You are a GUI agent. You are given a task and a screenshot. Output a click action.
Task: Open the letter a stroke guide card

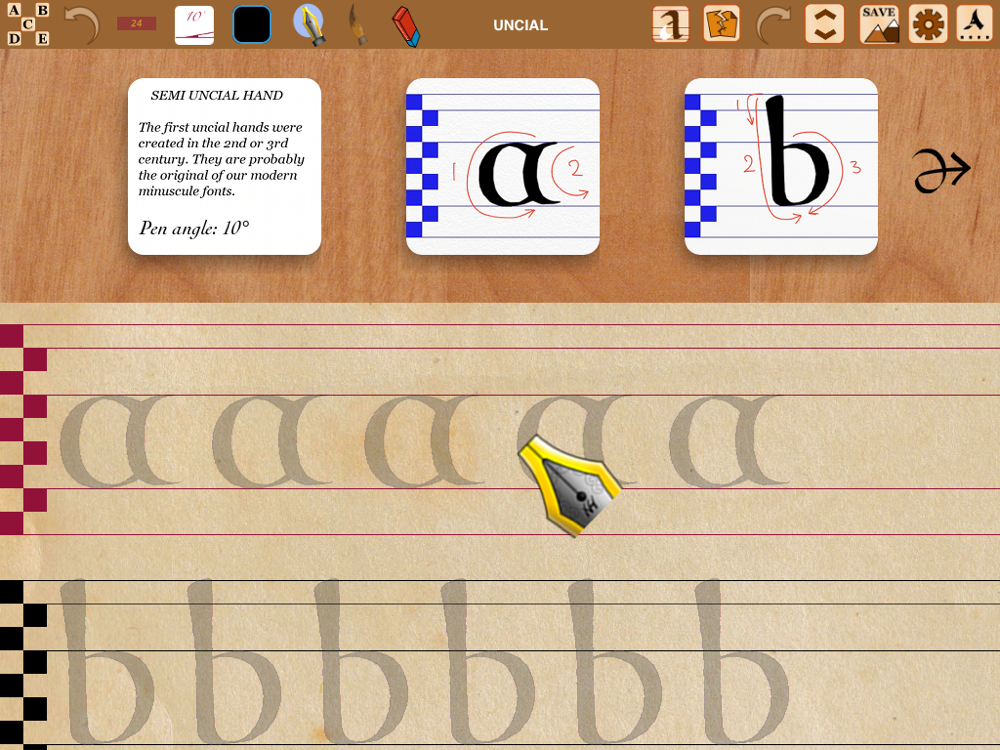point(503,166)
